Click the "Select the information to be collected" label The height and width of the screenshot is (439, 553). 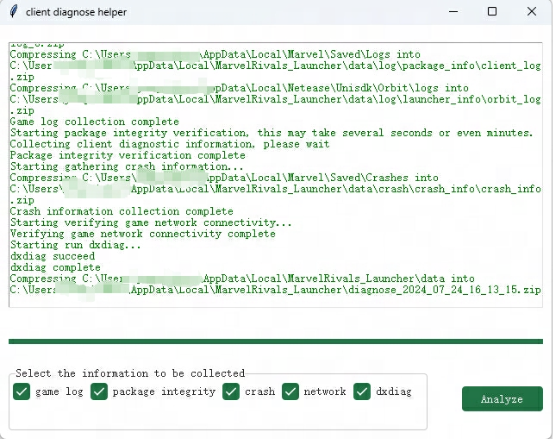(130, 373)
